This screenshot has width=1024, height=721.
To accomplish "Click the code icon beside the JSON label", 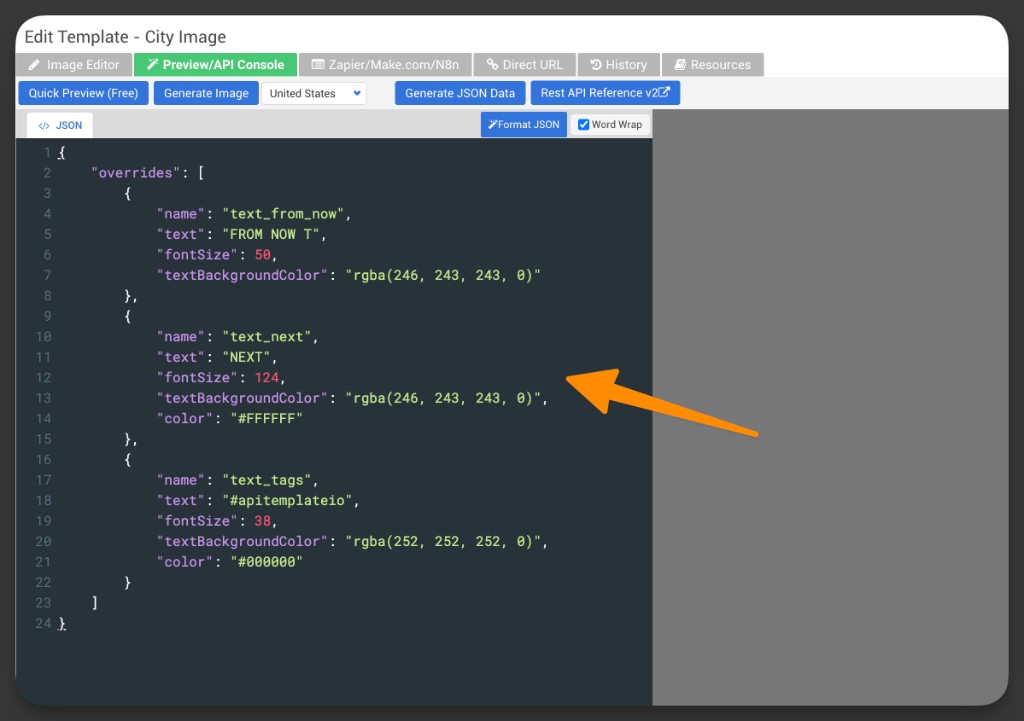I will click(45, 125).
